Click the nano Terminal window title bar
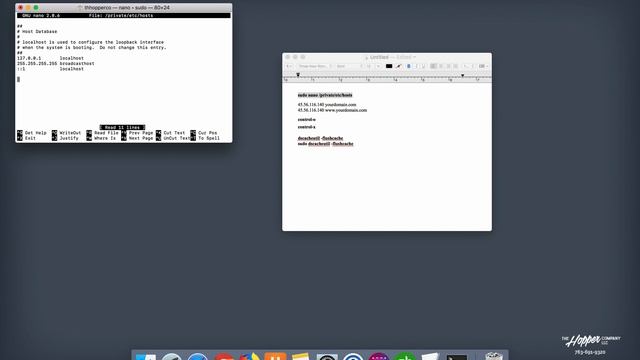The width and height of the screenshot is (640, 360). coord(124,7)
